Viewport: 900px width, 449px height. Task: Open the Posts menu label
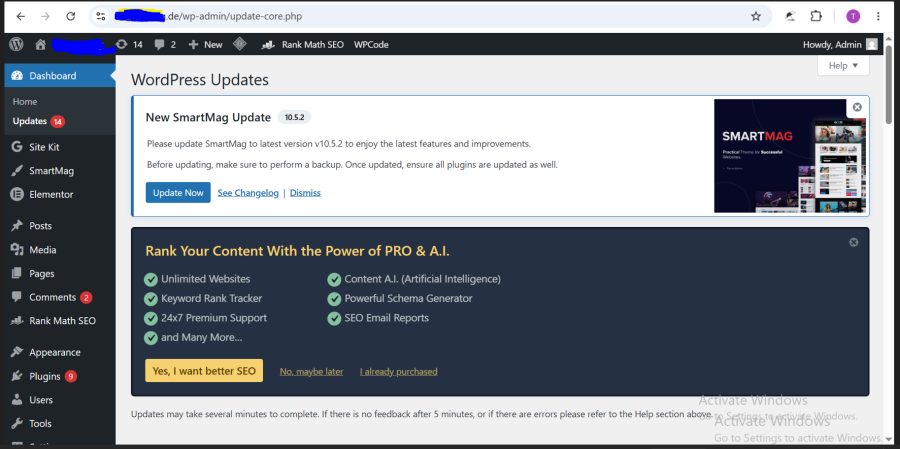40,226
